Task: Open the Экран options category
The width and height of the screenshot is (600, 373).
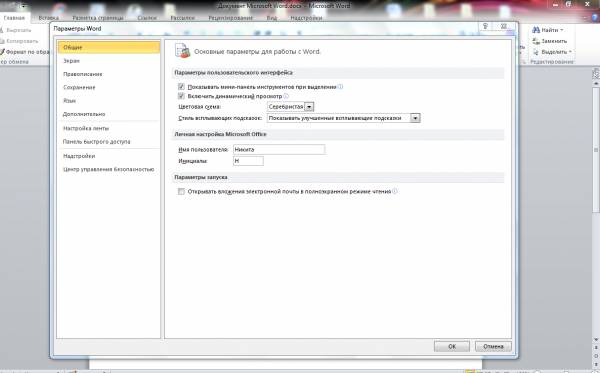Action: coord(109,61)
